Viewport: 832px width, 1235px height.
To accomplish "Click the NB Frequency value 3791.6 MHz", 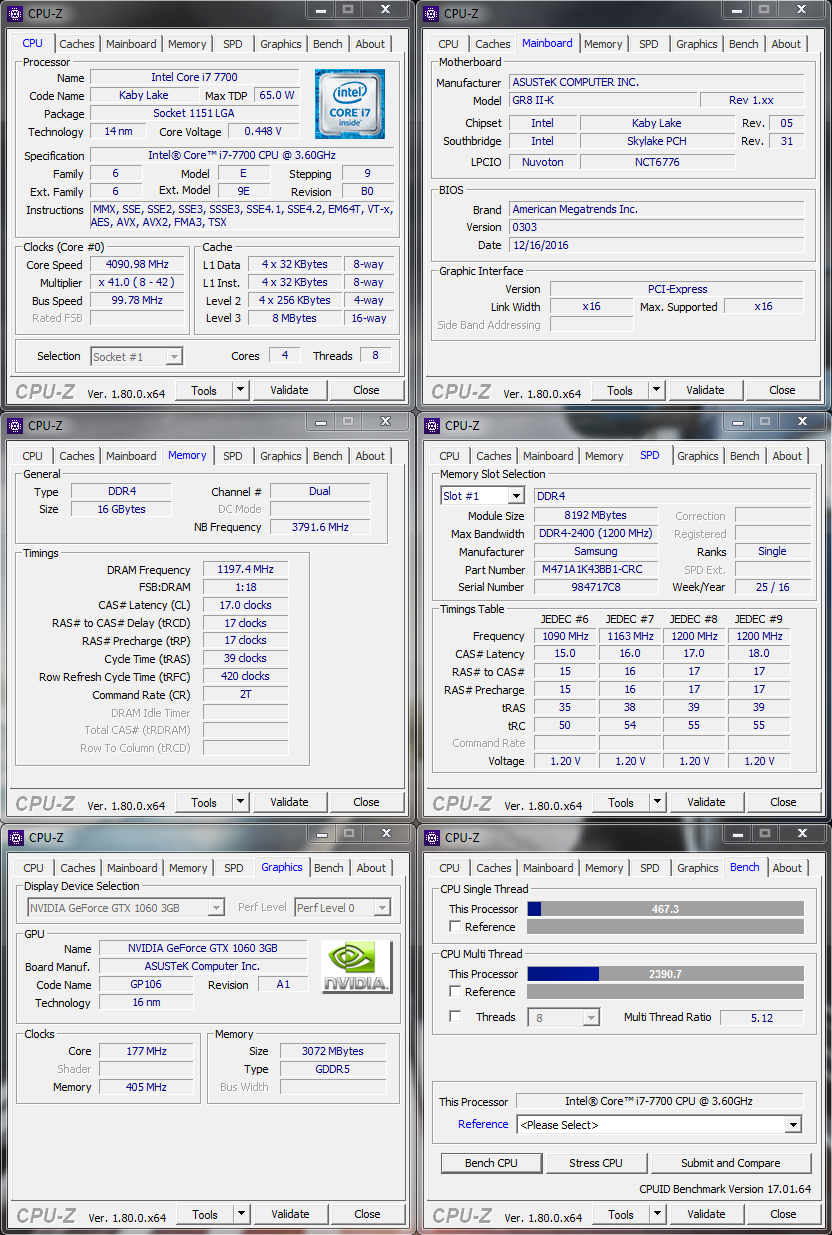I will (319, 527).
